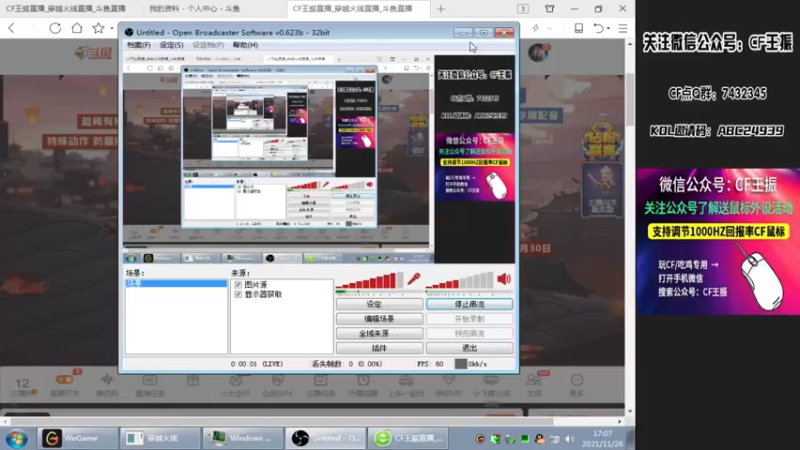Uncheck the 显示器获取 source checkbox

pos(238,294)
